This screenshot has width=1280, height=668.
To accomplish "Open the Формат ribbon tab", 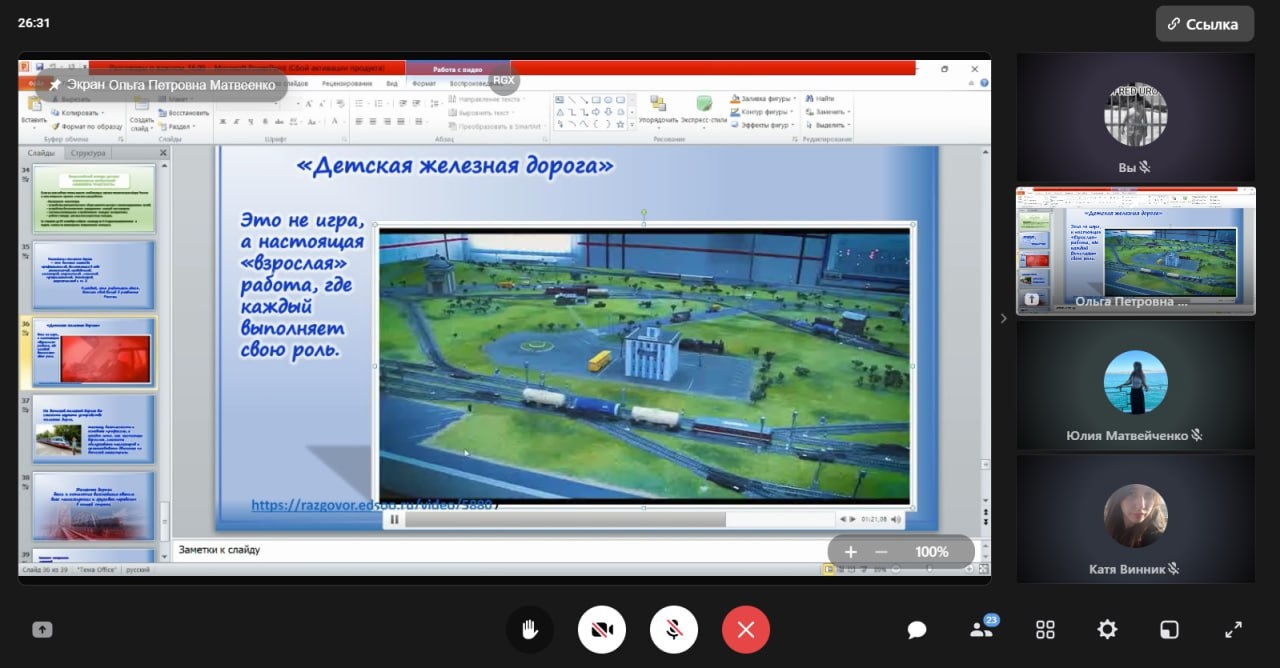I will click(424, 84).
